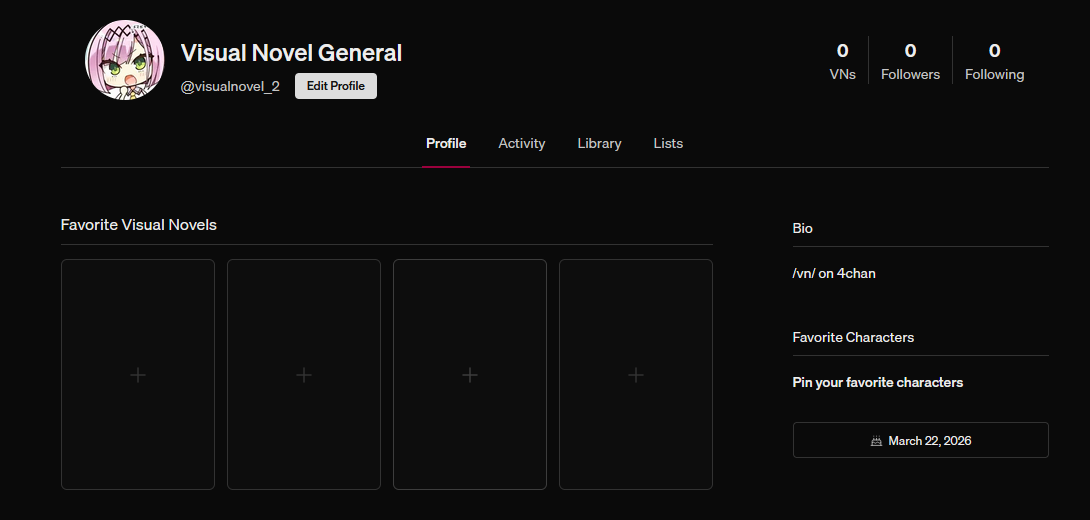Click the 'Visual Novel General' display name
Screen dimensions: 1090x520
291,53
